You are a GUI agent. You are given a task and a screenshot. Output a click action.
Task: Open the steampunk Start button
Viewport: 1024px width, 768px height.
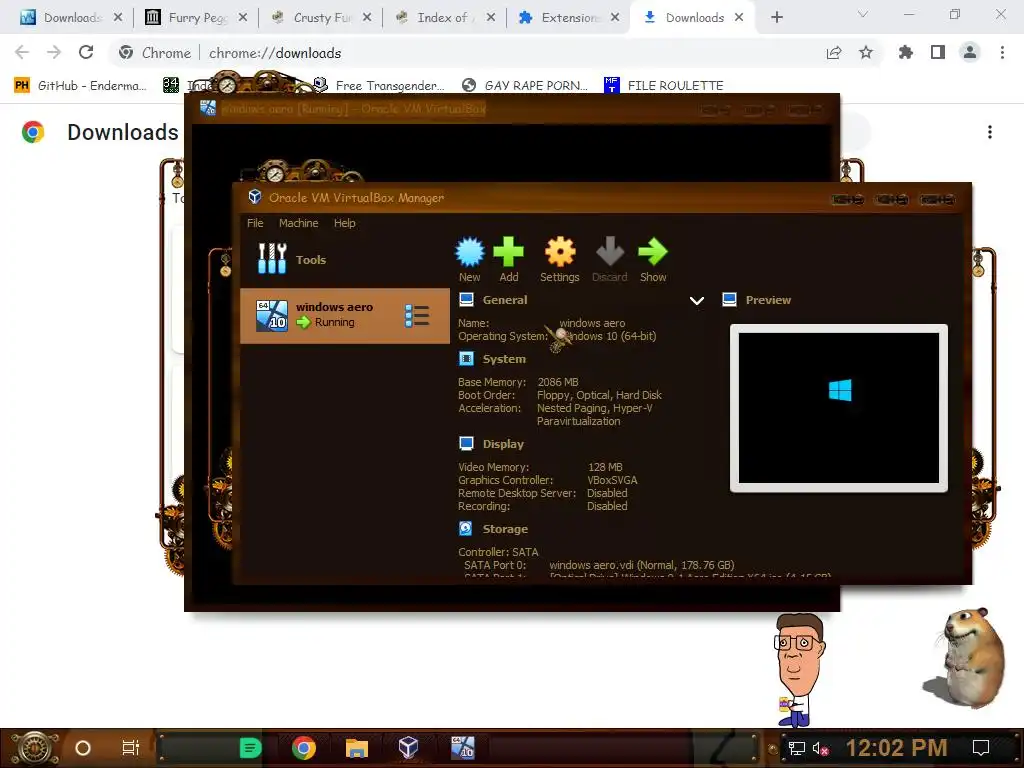[x=35, y=748]
